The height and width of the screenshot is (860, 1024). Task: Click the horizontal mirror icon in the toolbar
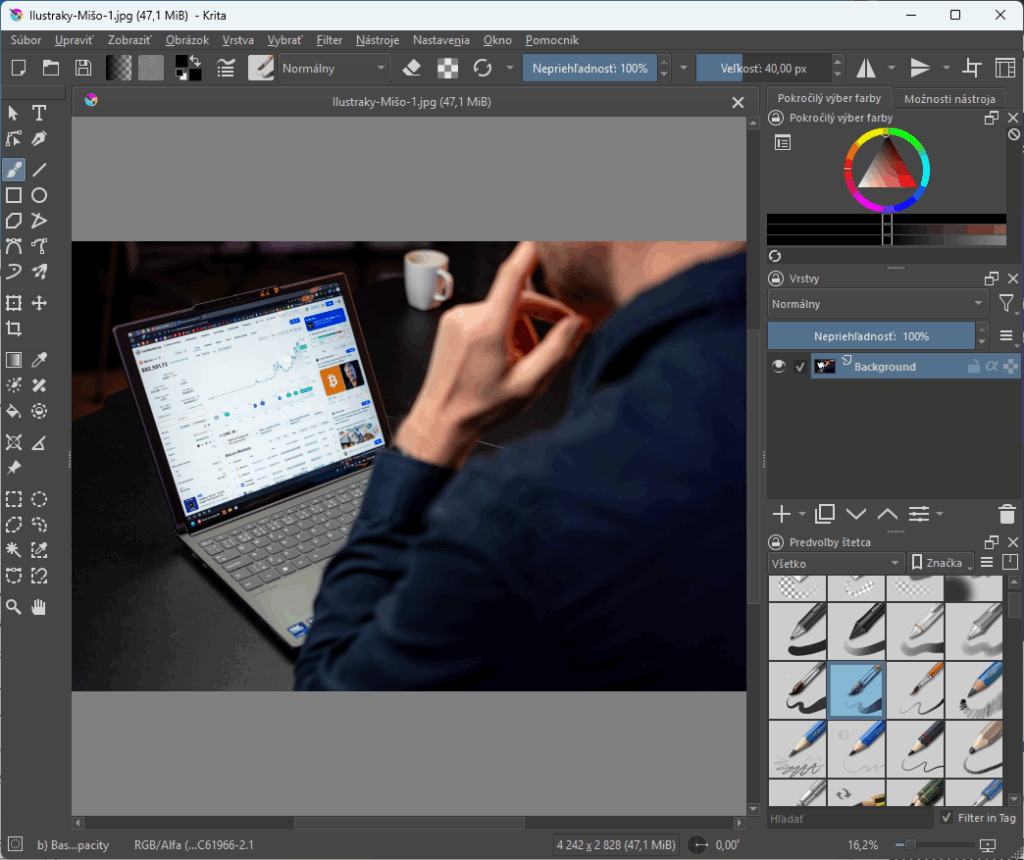(866, 68)
